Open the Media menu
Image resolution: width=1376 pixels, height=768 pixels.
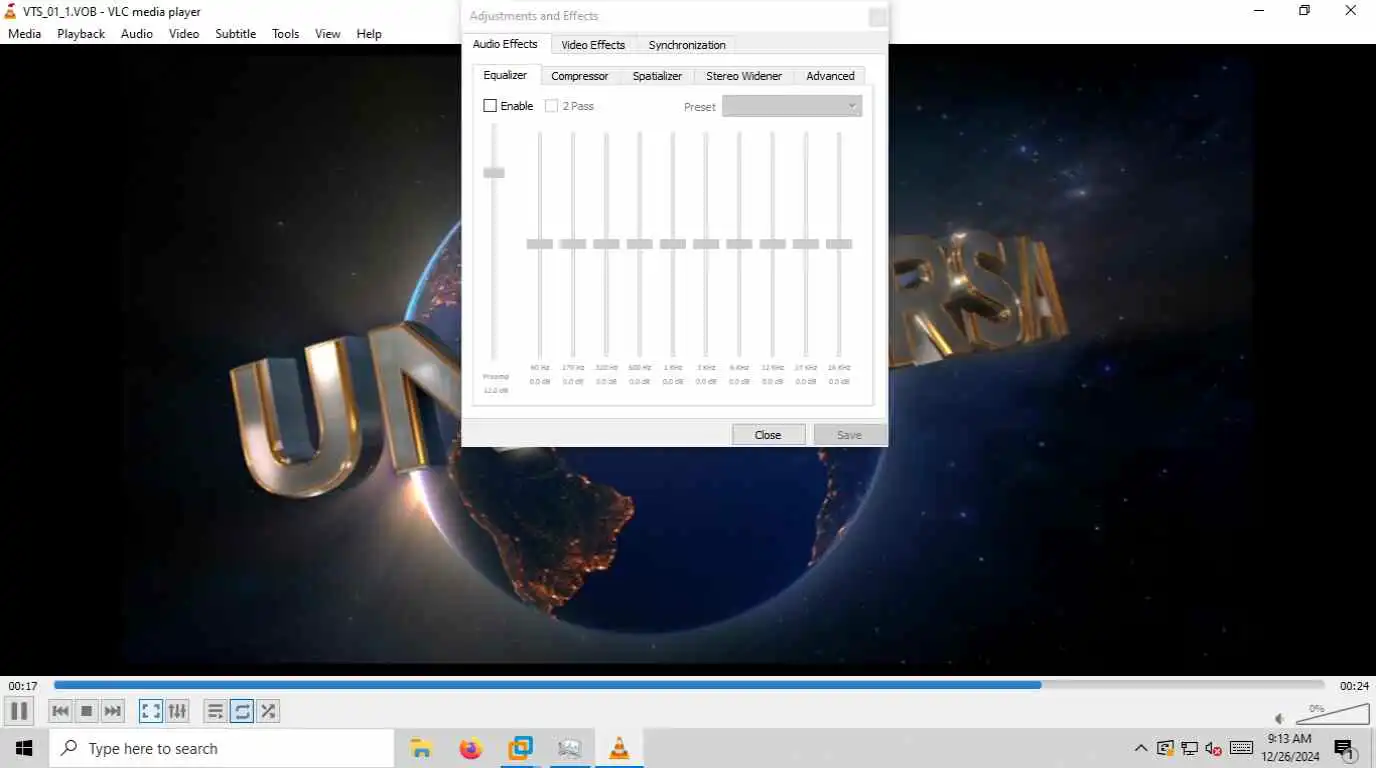coord(25,33)
